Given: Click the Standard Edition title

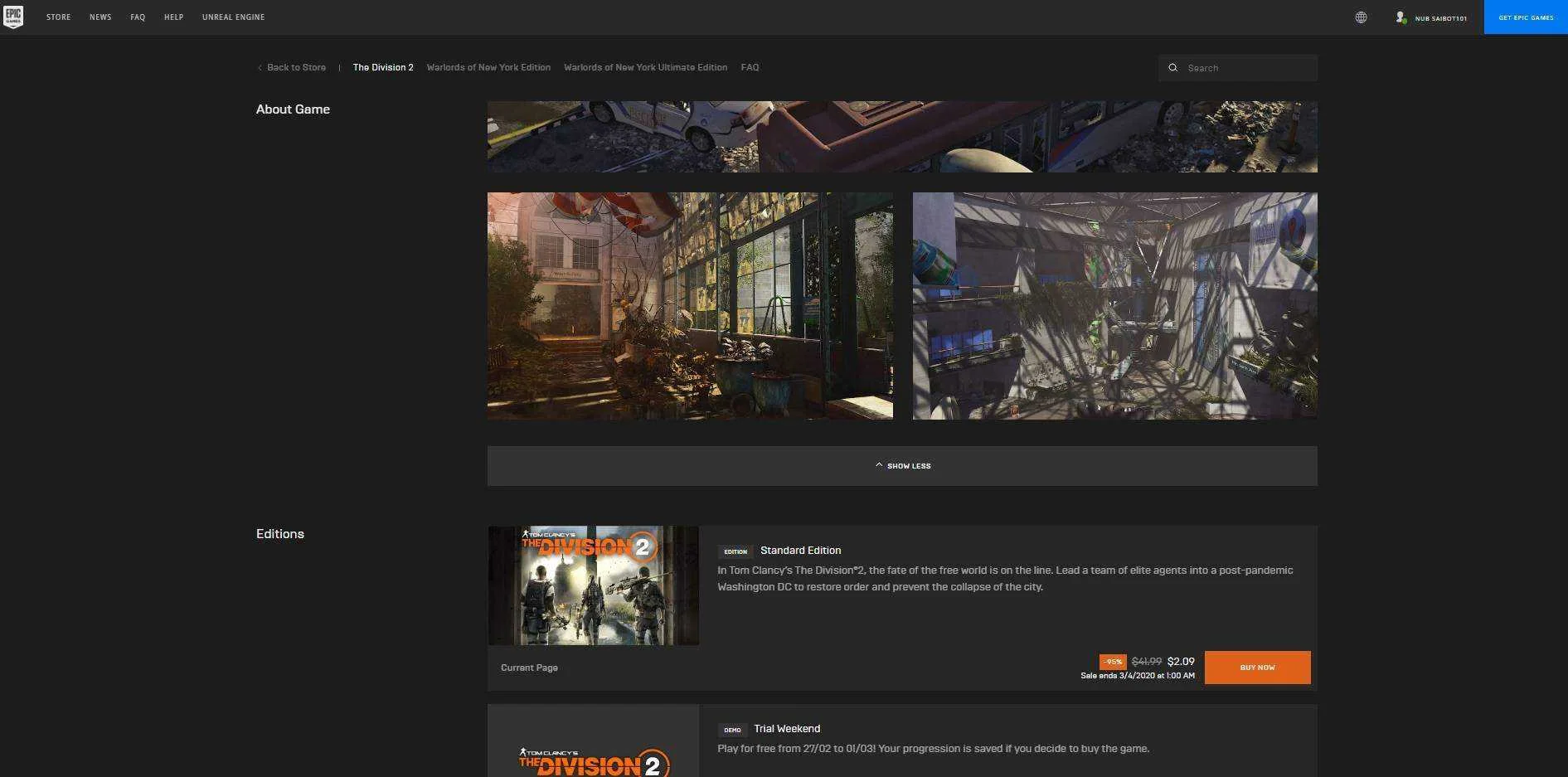Looking at the screenshot, I should click(800, 551).
